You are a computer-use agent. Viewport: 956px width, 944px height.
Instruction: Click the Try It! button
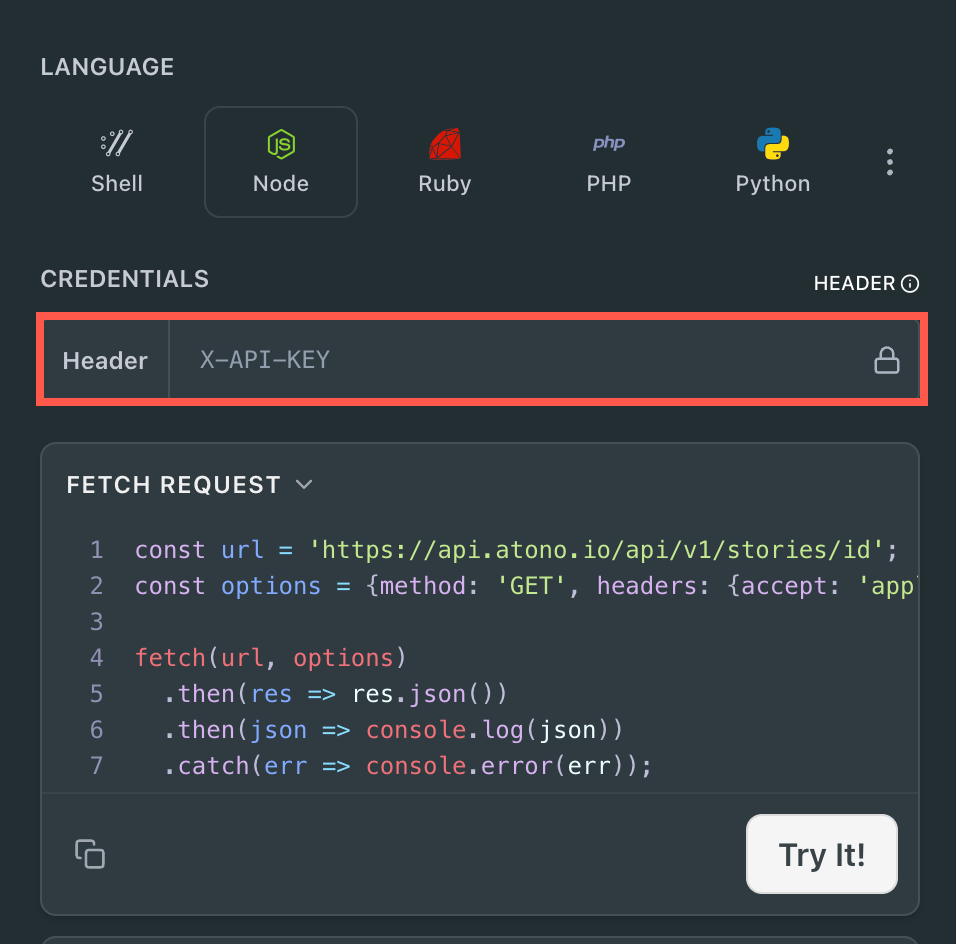tap(821, 854)
